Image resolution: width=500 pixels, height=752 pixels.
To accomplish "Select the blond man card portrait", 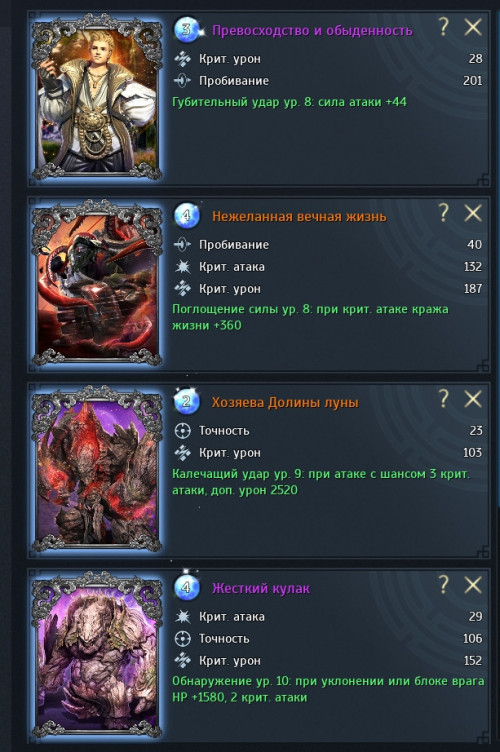I will (97, 98).
